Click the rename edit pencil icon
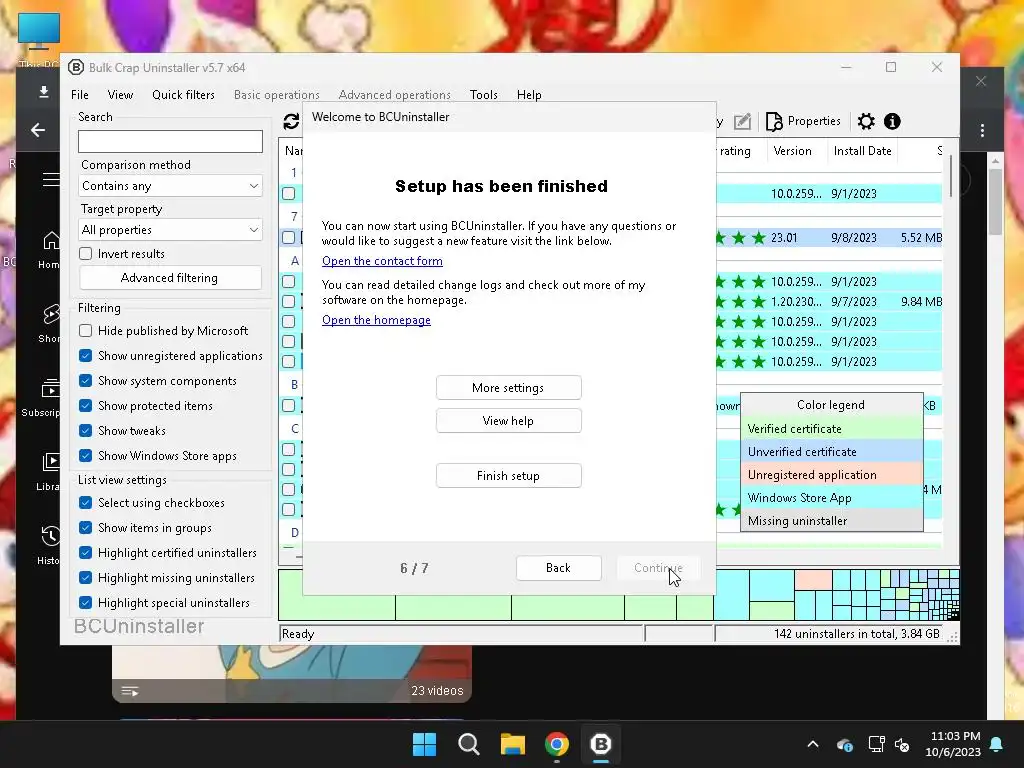This screenshot has height=768, width=1024. point(743,121)
